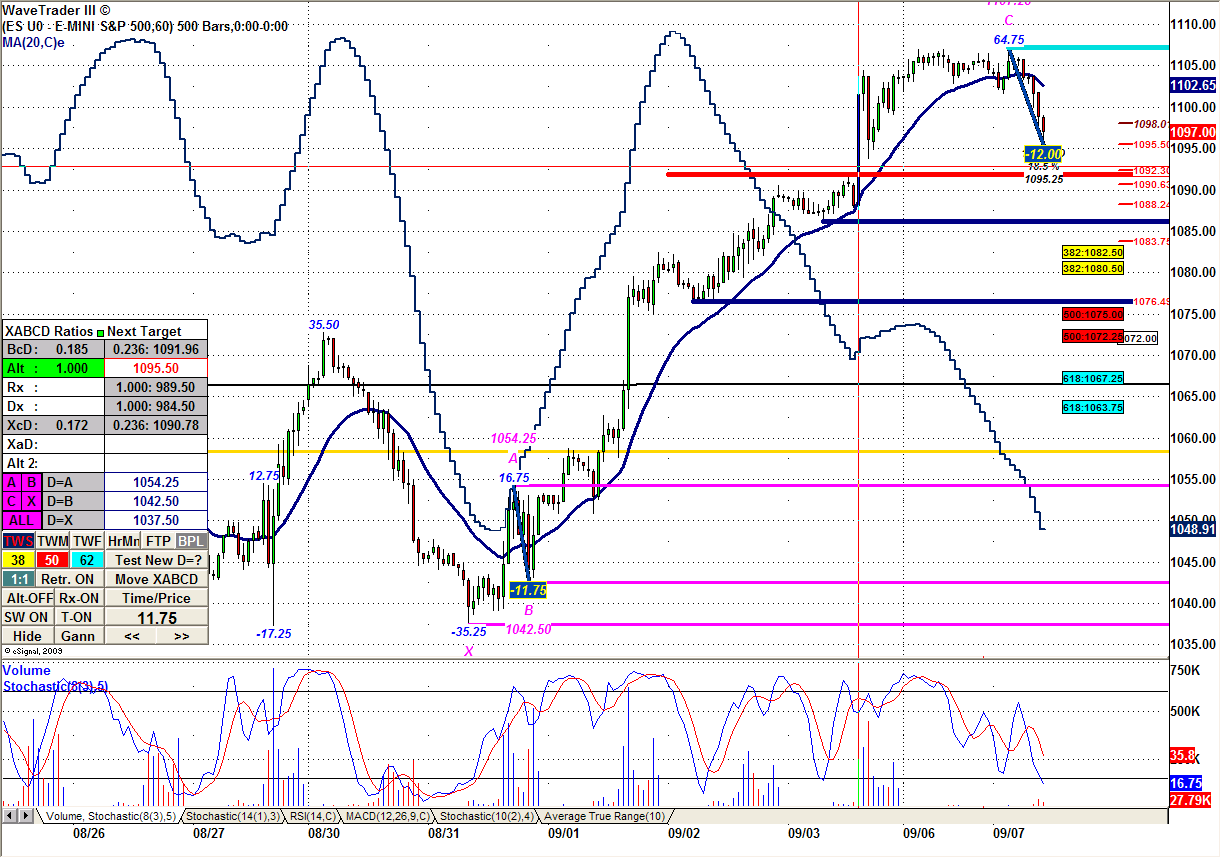Click the Move XABCD button

(x=158, y=579)
